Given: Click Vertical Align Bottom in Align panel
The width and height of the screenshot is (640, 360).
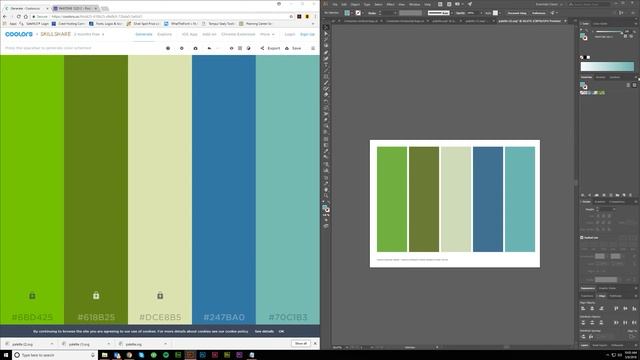Looking at the screenshot, I should click(634, 309).
